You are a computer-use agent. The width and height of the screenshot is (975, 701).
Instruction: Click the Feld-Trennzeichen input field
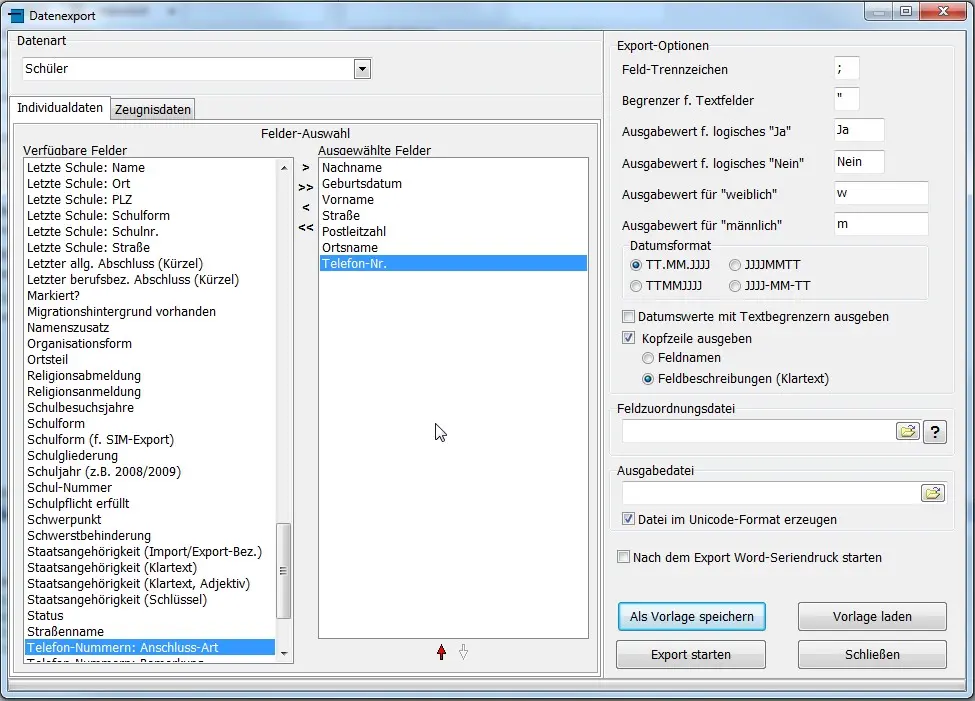coord(846,70)
